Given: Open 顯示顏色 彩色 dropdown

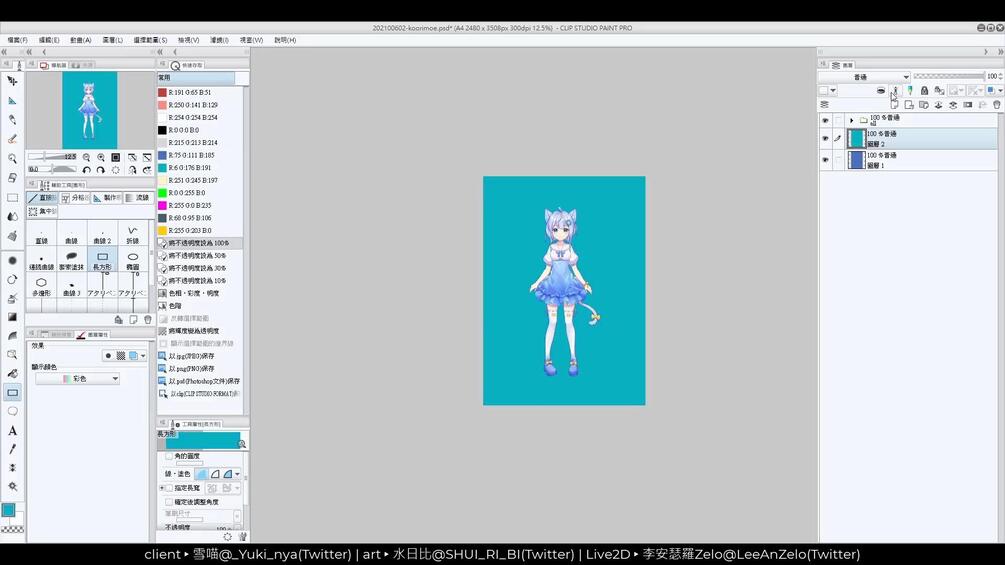Looking at the screenshot, I should pyautogui.click(x=77, y=379).
